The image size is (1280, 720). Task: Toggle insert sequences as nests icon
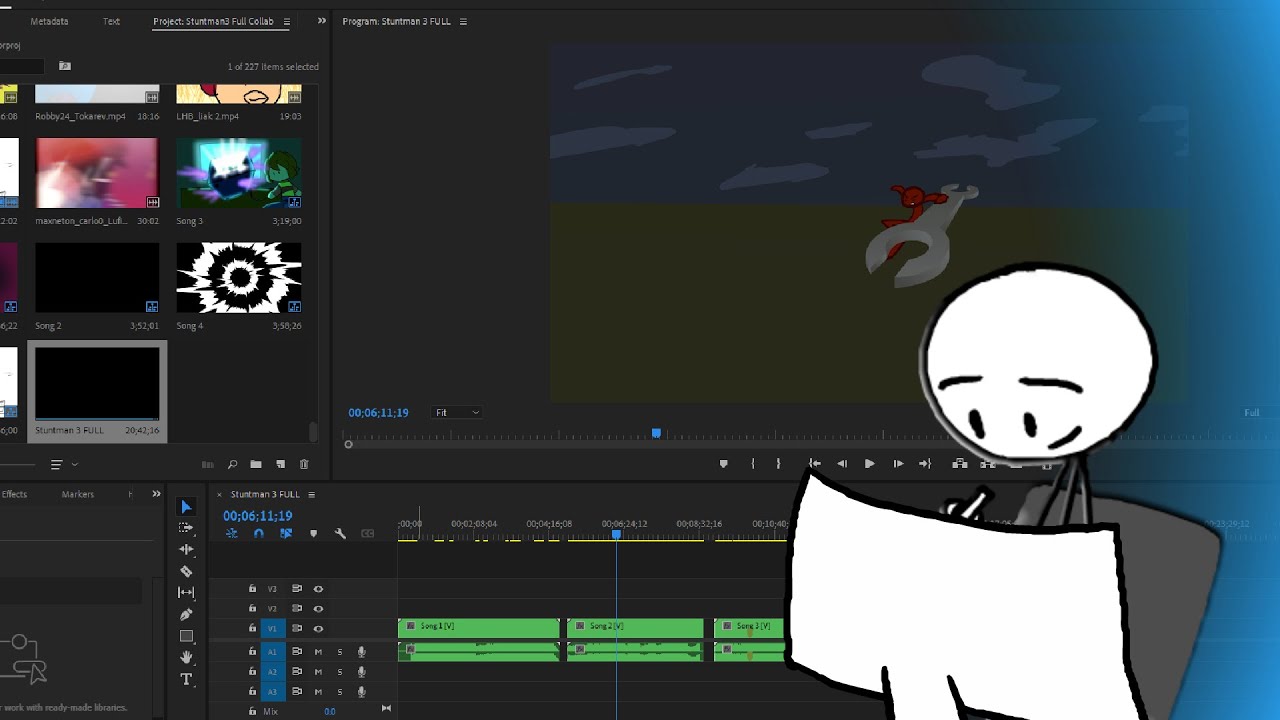coord(232,534)
